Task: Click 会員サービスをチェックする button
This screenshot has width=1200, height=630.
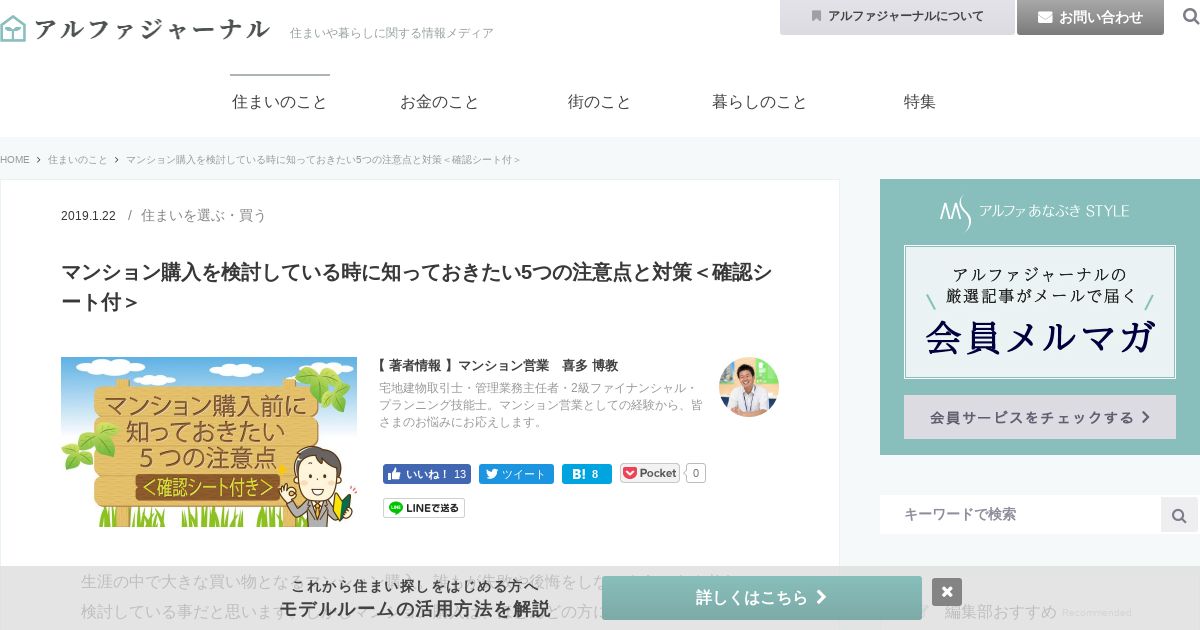Action: point(1040,417)
